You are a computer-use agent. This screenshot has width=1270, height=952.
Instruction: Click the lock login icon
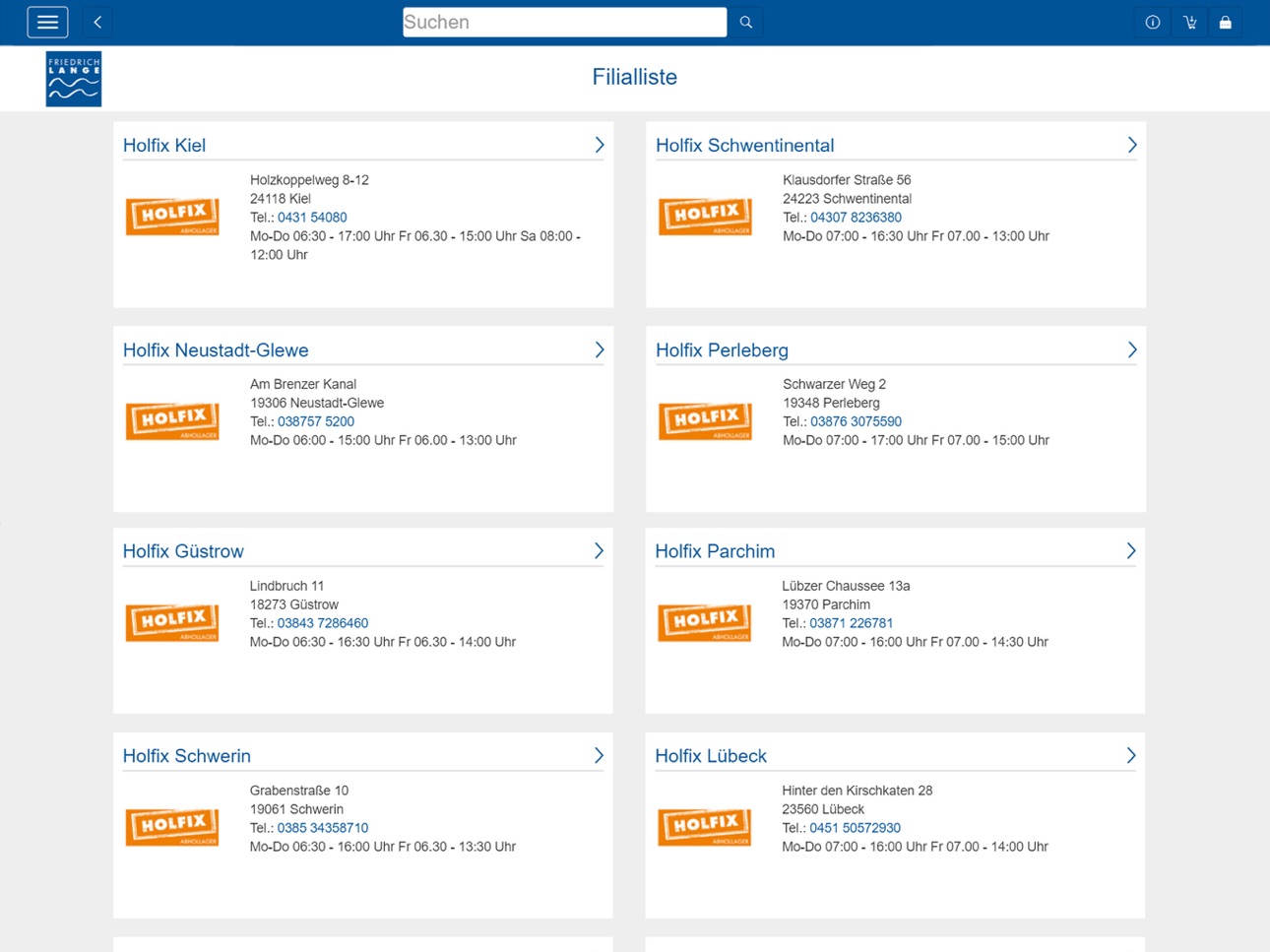click(1226, 22)
